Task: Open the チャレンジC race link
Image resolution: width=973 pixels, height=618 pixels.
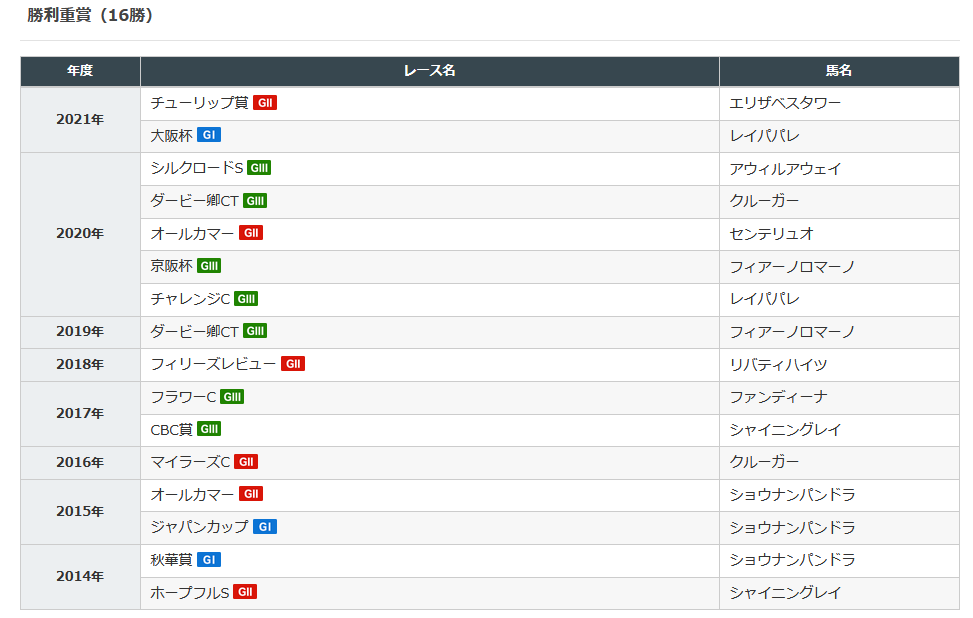Action: pos(190,299)
